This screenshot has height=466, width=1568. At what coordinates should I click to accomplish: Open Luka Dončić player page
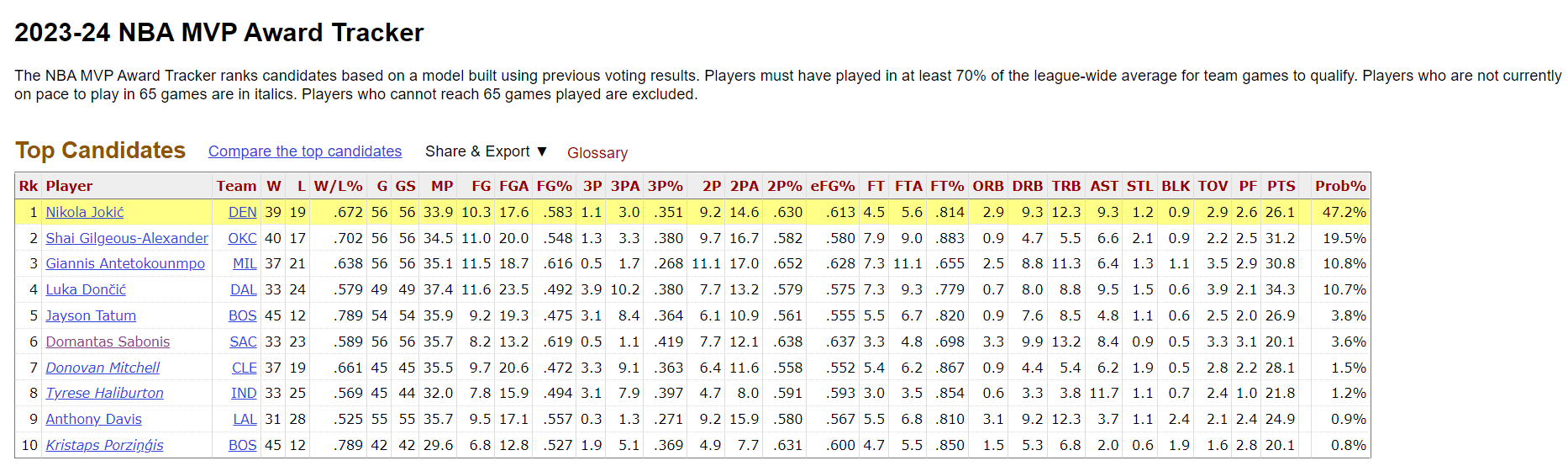(86, 289)
